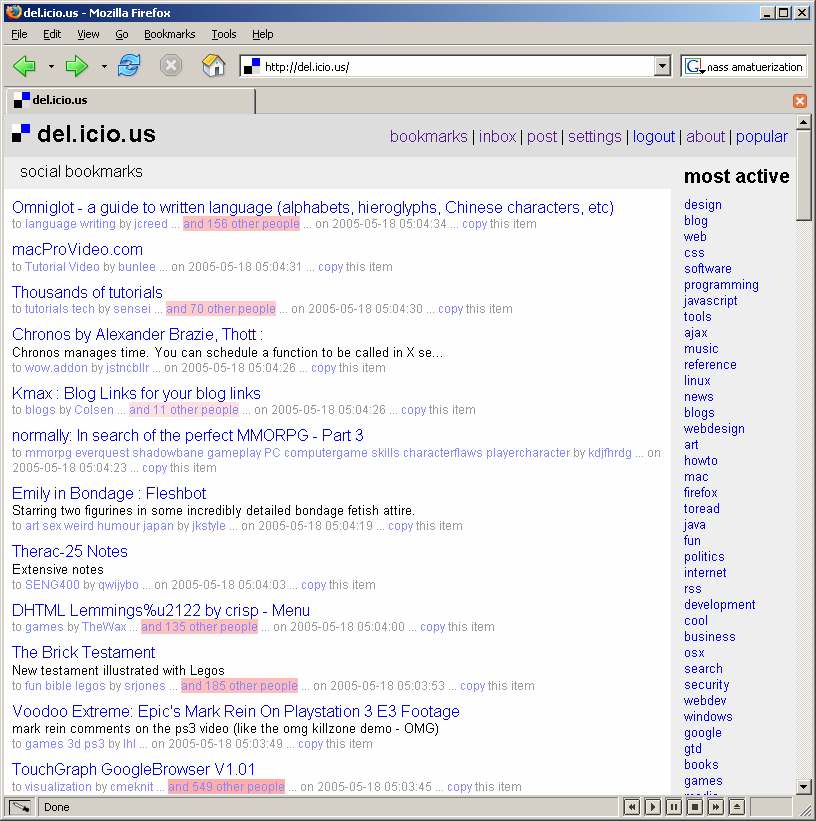Viewport: 816px width, 821px height.
Task: Open the bookmarks navigation link
Action: pos(428,137)
